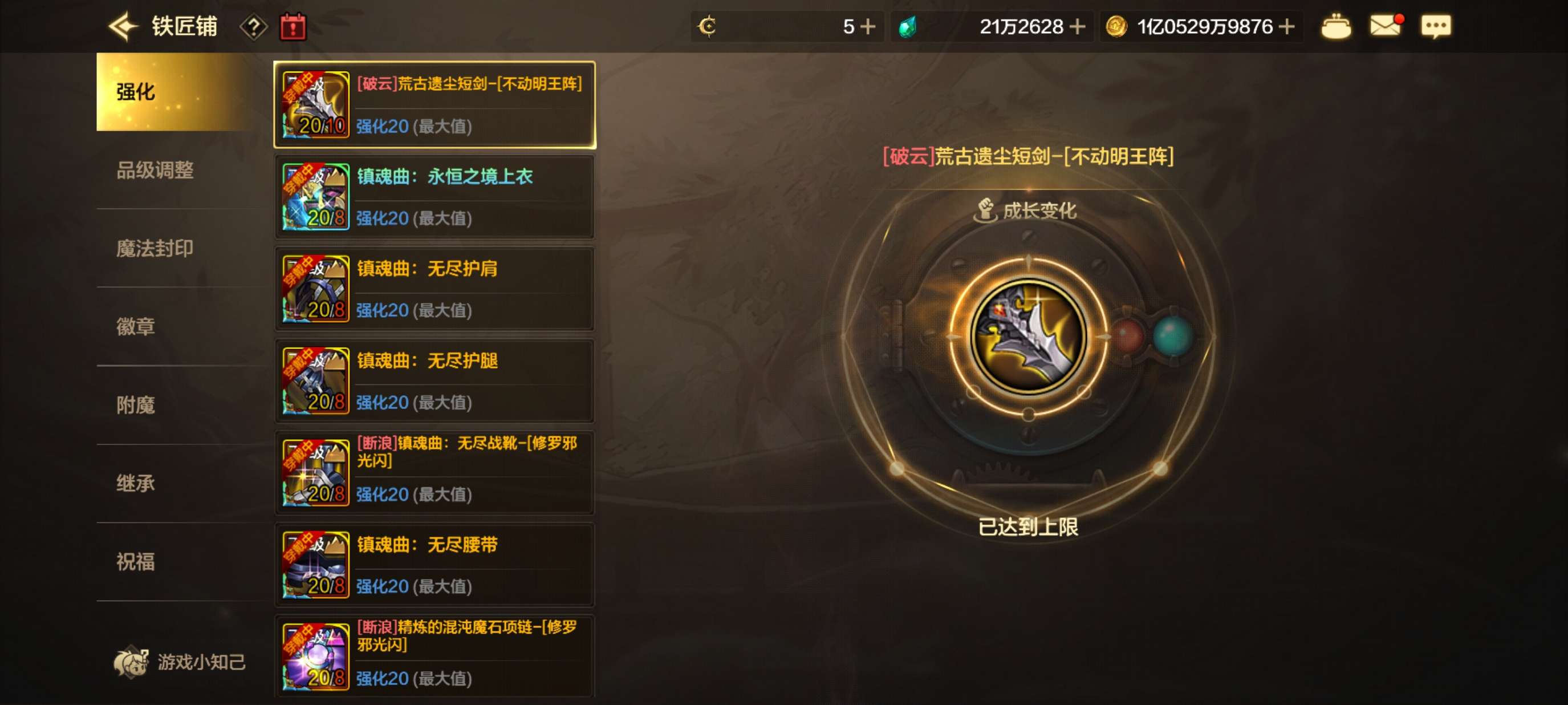The width and height of the screenshot is (1568, 705).
Task: Click the plus next to 21万2628 gems
Action: click(1077, 27)
